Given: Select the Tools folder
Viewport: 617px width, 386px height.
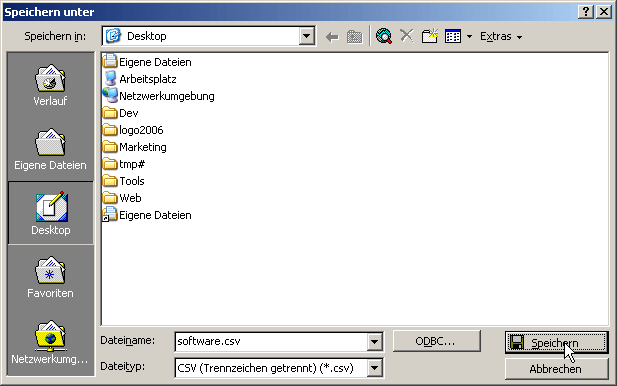Looking at the screenshot, I should 124,181.
